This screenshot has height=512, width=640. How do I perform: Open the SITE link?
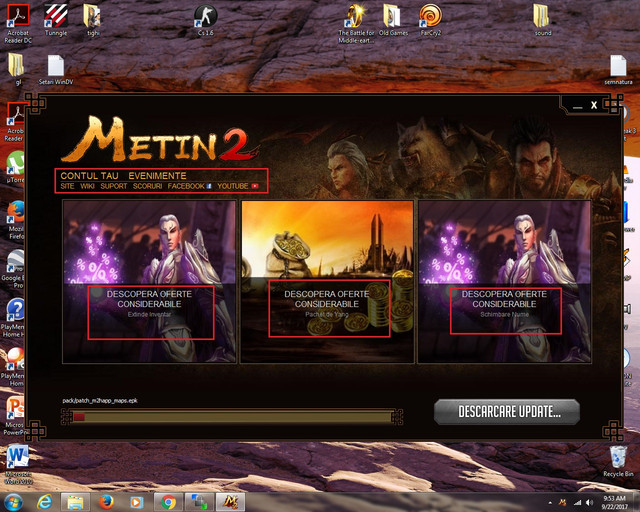pyautogui.click(x=67, y=186)
